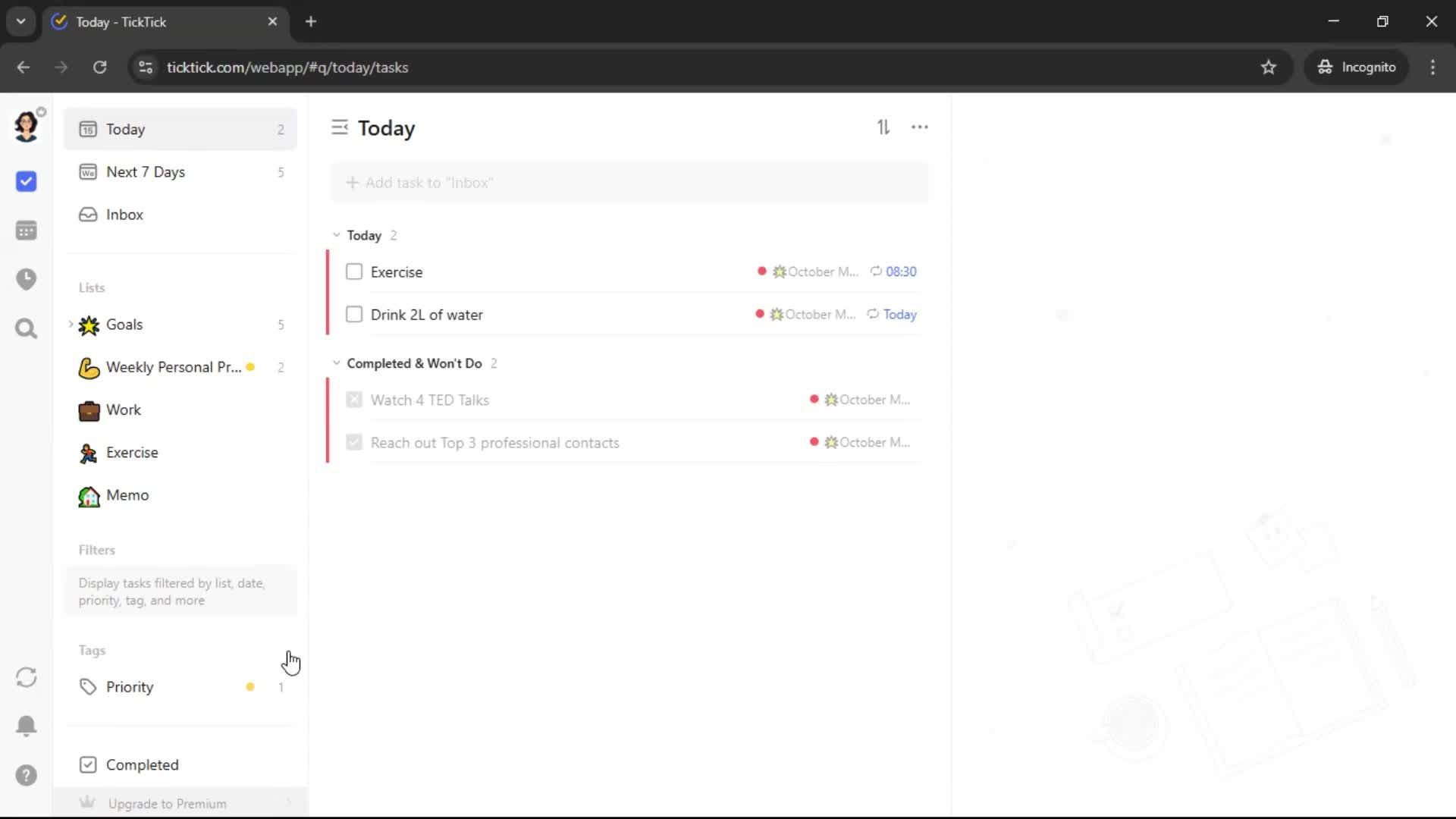Click the red priority dot on Exercise task
The height and width of the screenshot is (819, 1456).
click(761, 271)
